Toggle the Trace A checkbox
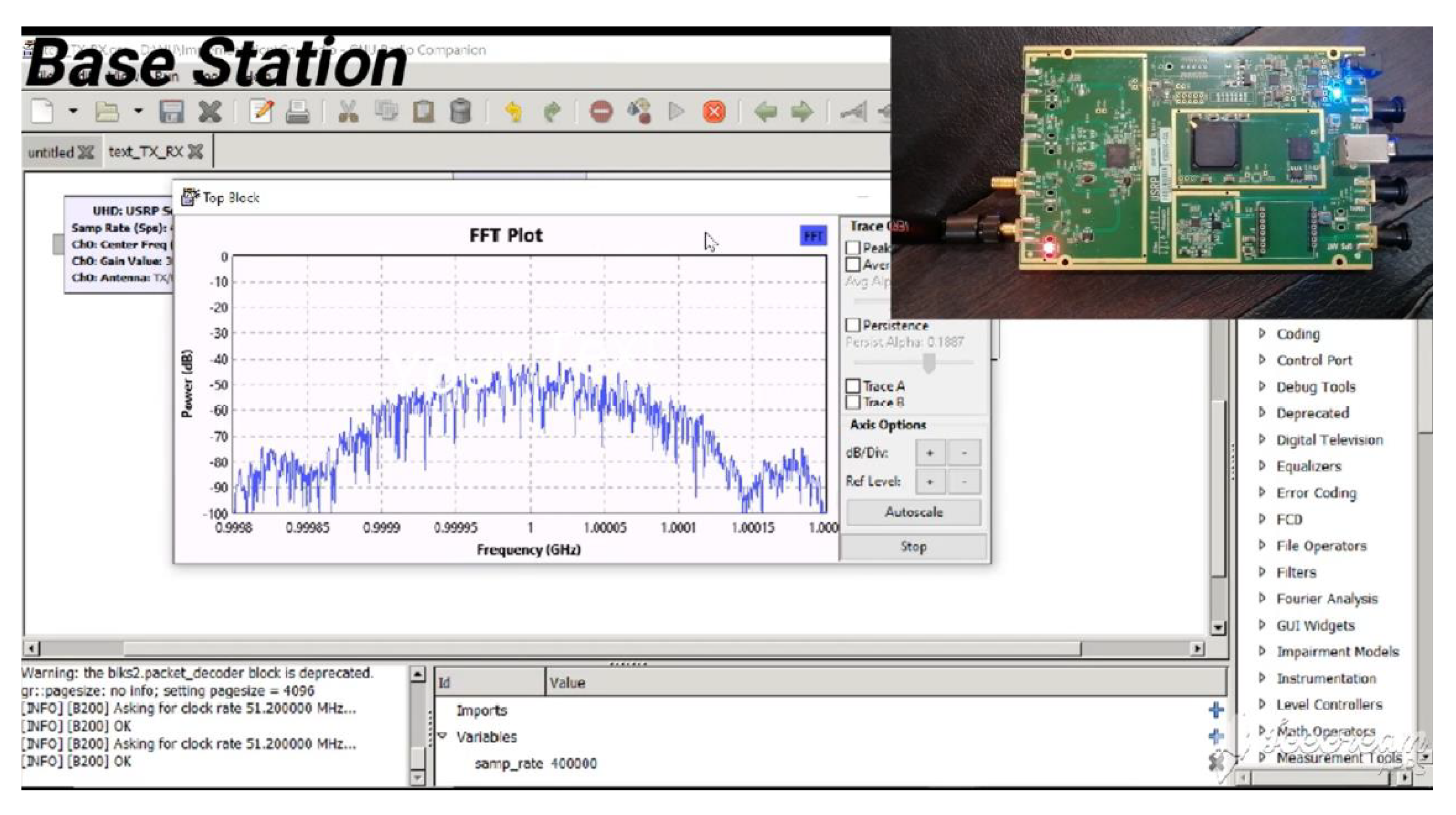 [853, 386]
